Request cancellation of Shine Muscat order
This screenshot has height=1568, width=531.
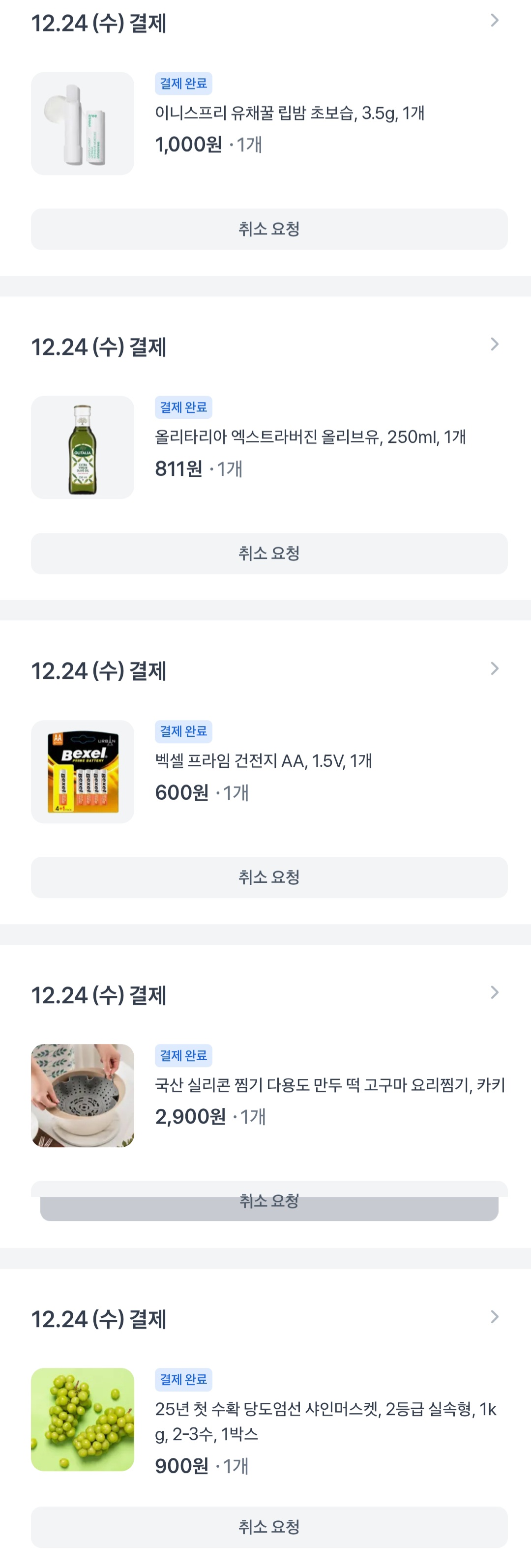click(x=269, y=1527)
